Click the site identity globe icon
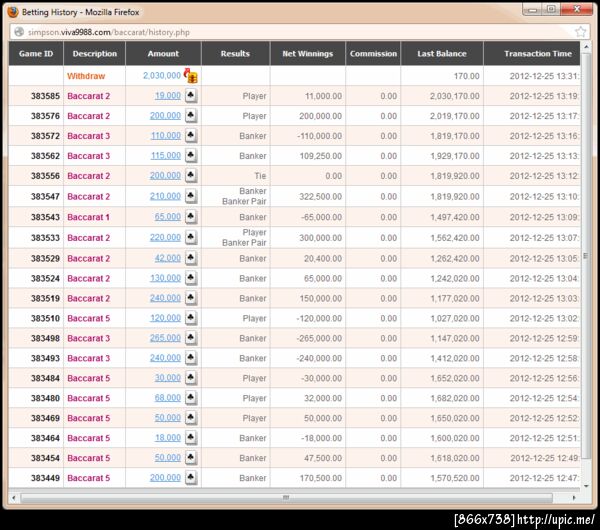The image size is (600, 530). 19,32
